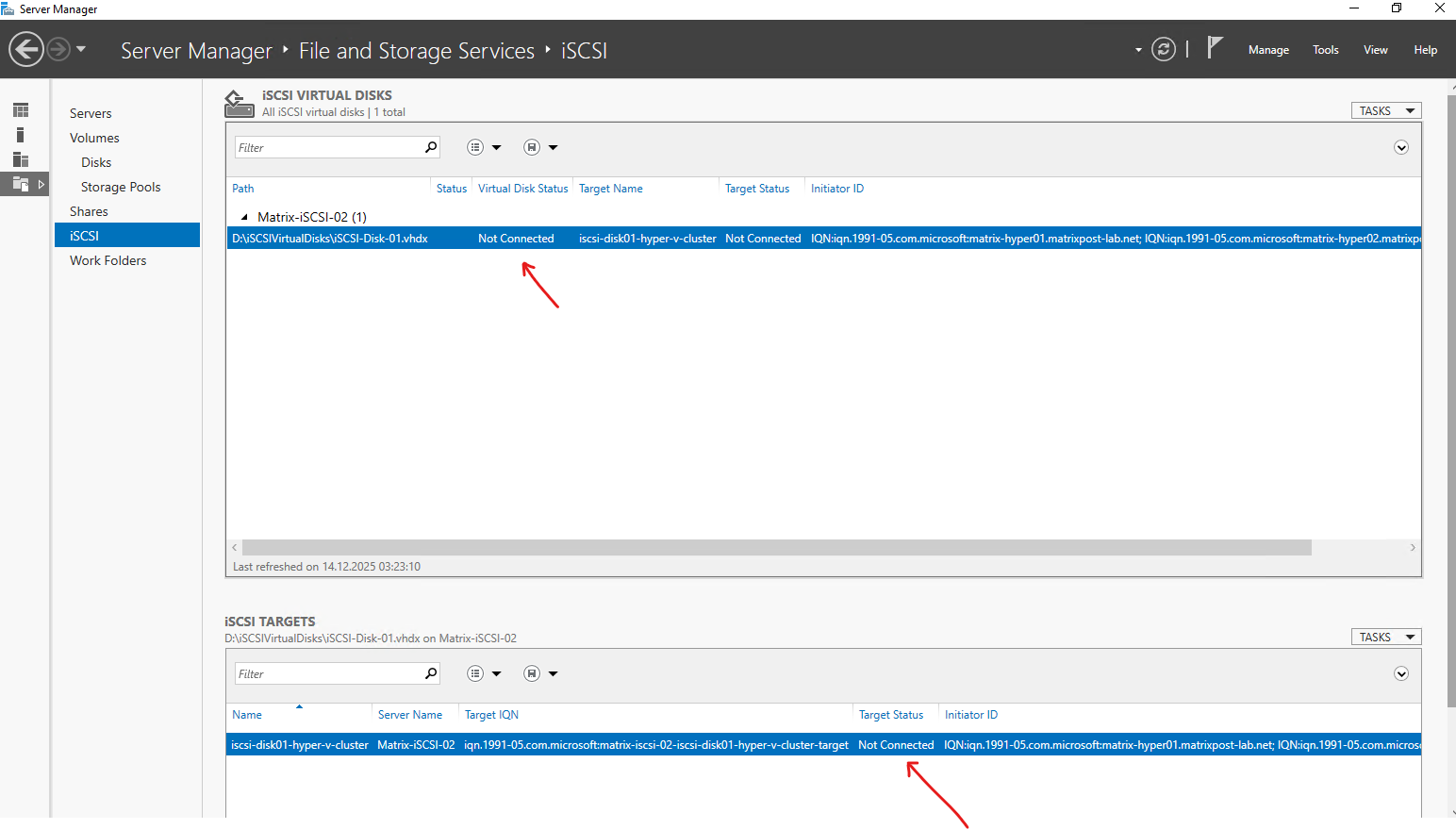Click the iSCSI Targets Filter field

point(328,673)
